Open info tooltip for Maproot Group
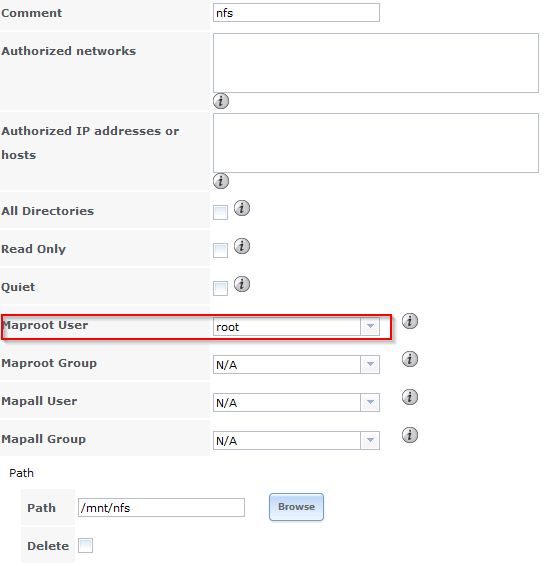This screenshot has width=557, height=566. click(x=410, y=359)
